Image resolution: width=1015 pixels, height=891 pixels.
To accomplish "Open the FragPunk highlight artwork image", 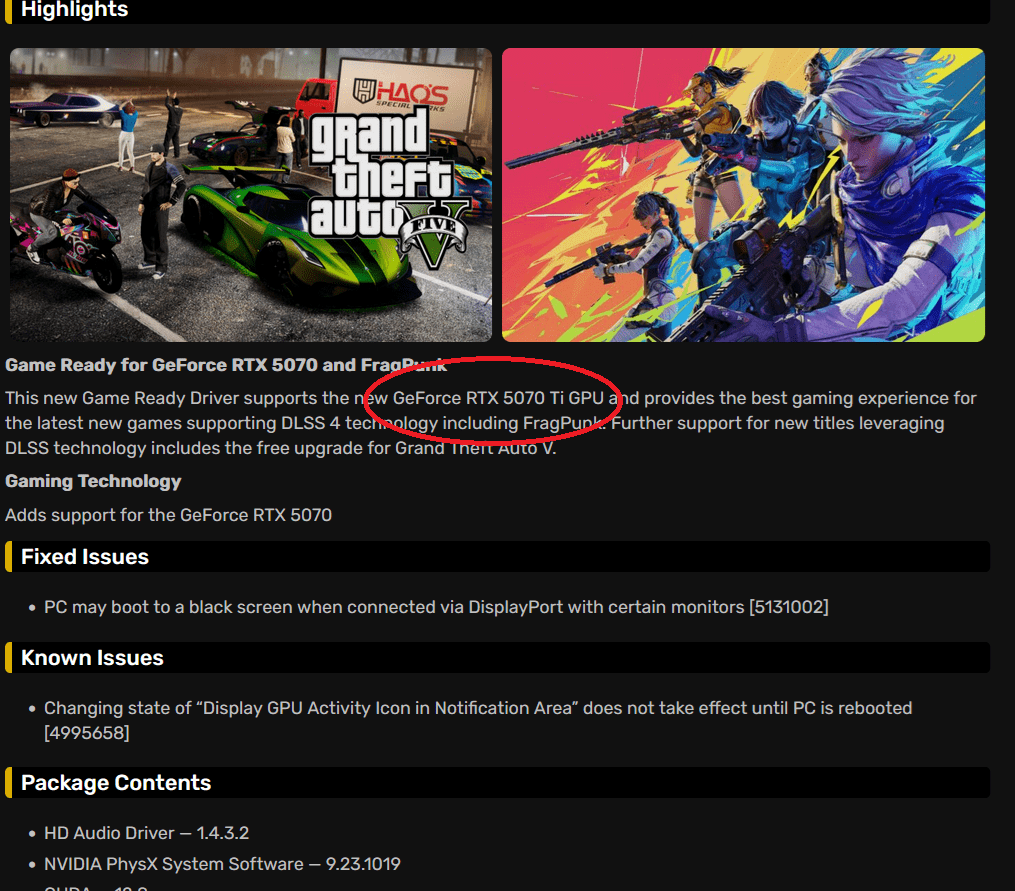I will [x=743, y=194].
